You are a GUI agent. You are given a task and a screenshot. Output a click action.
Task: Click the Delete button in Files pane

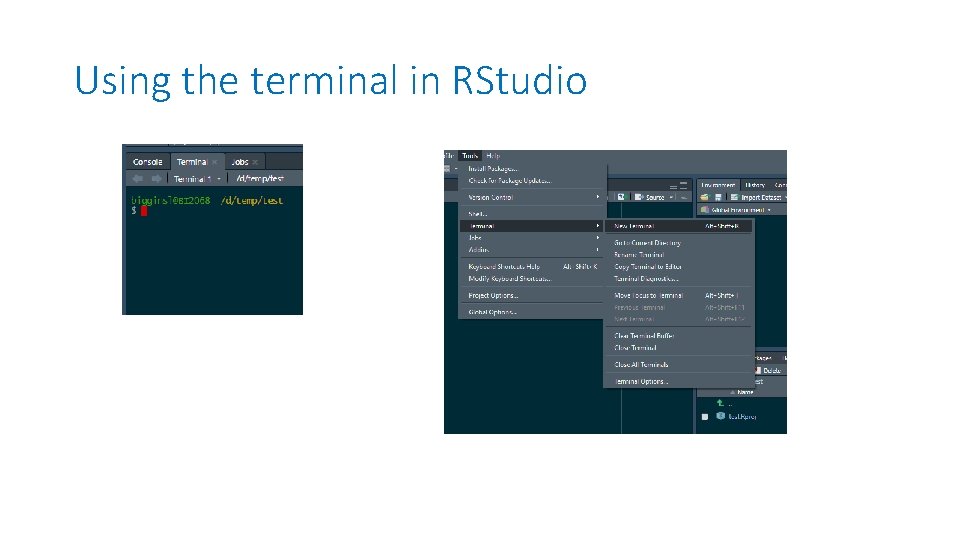coord(767,370)
